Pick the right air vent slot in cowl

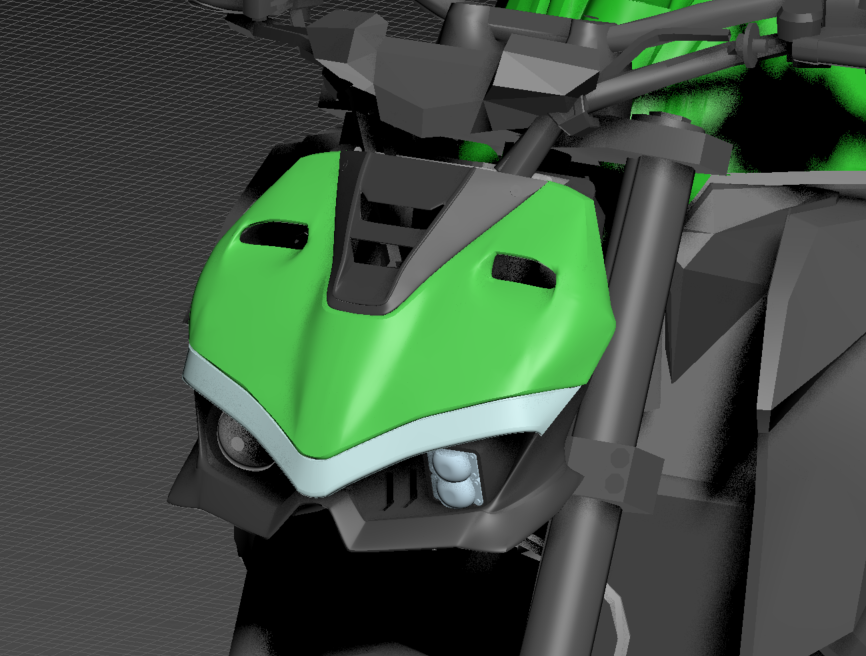pos(524,271)
